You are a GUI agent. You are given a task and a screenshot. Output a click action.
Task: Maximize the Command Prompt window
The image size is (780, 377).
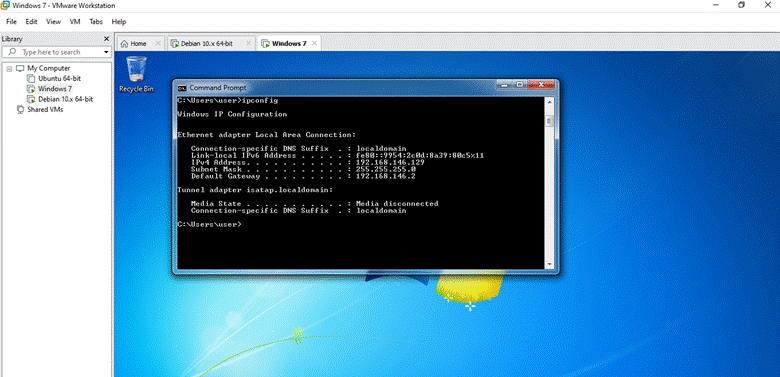pyautogui.click(x=520, y=85)
